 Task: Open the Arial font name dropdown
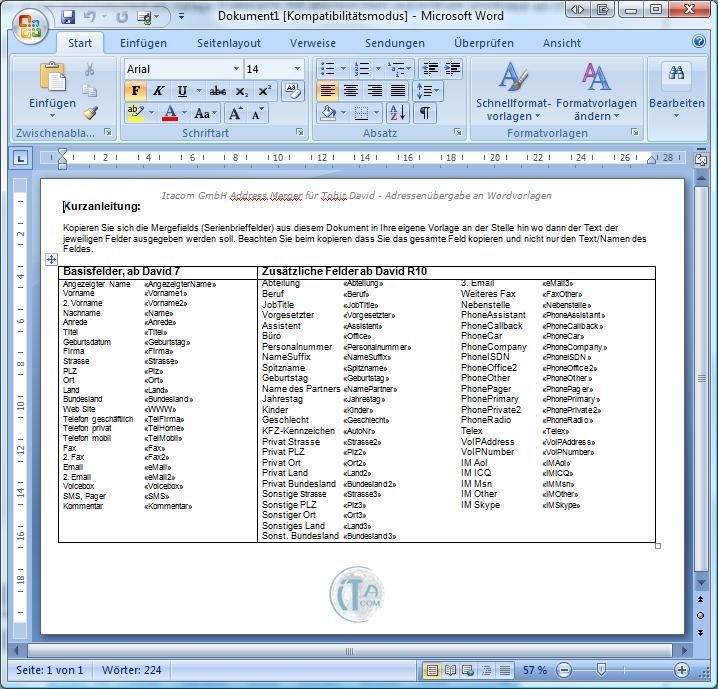[x=236, y=69]
